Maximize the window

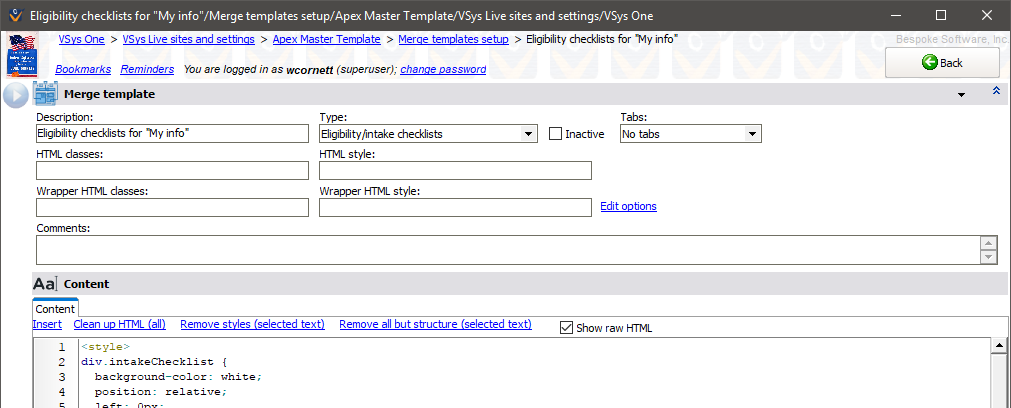tap(940, 16)
